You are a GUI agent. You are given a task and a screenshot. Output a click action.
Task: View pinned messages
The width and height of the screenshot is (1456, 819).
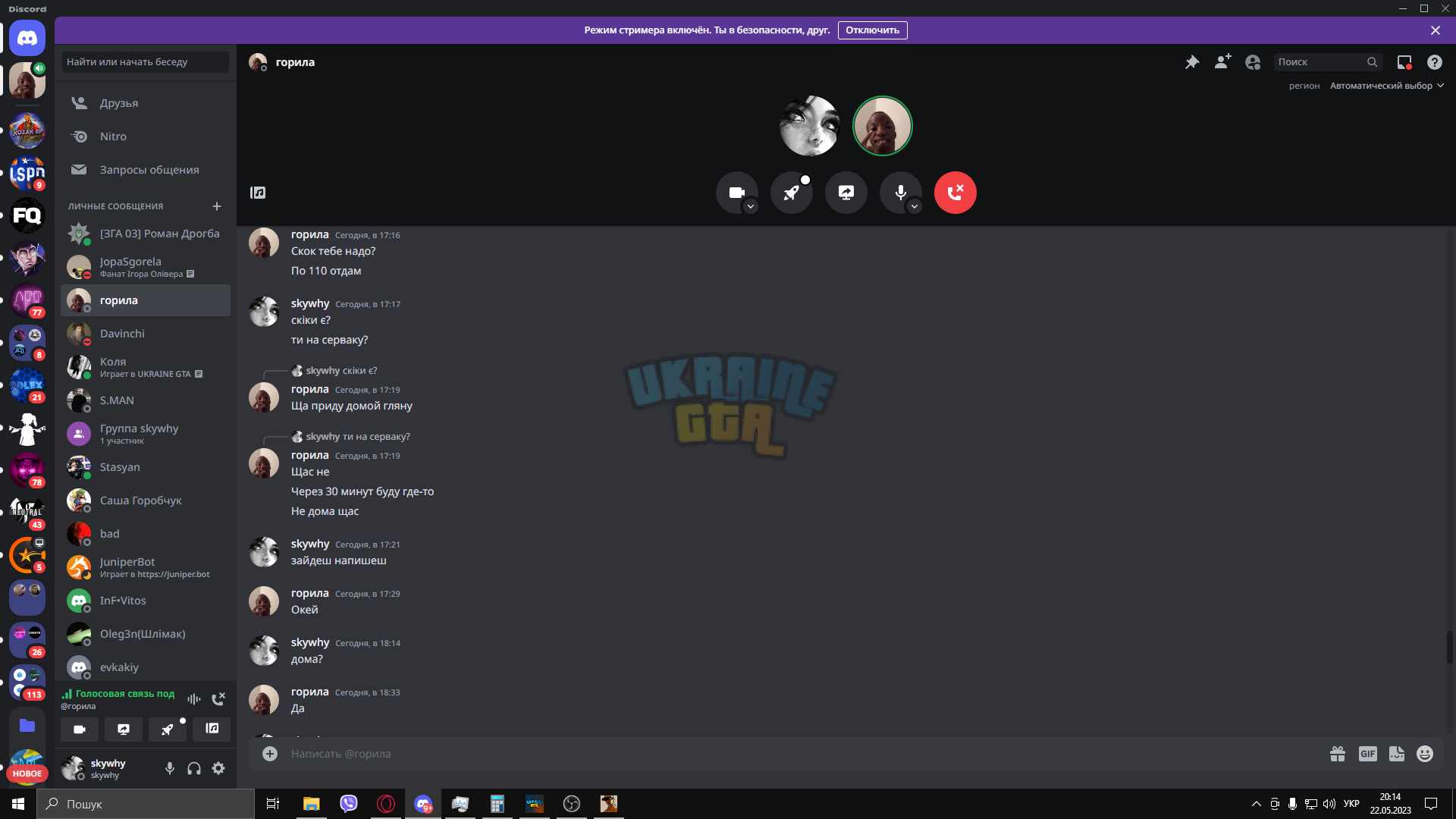click(1192, 62)
